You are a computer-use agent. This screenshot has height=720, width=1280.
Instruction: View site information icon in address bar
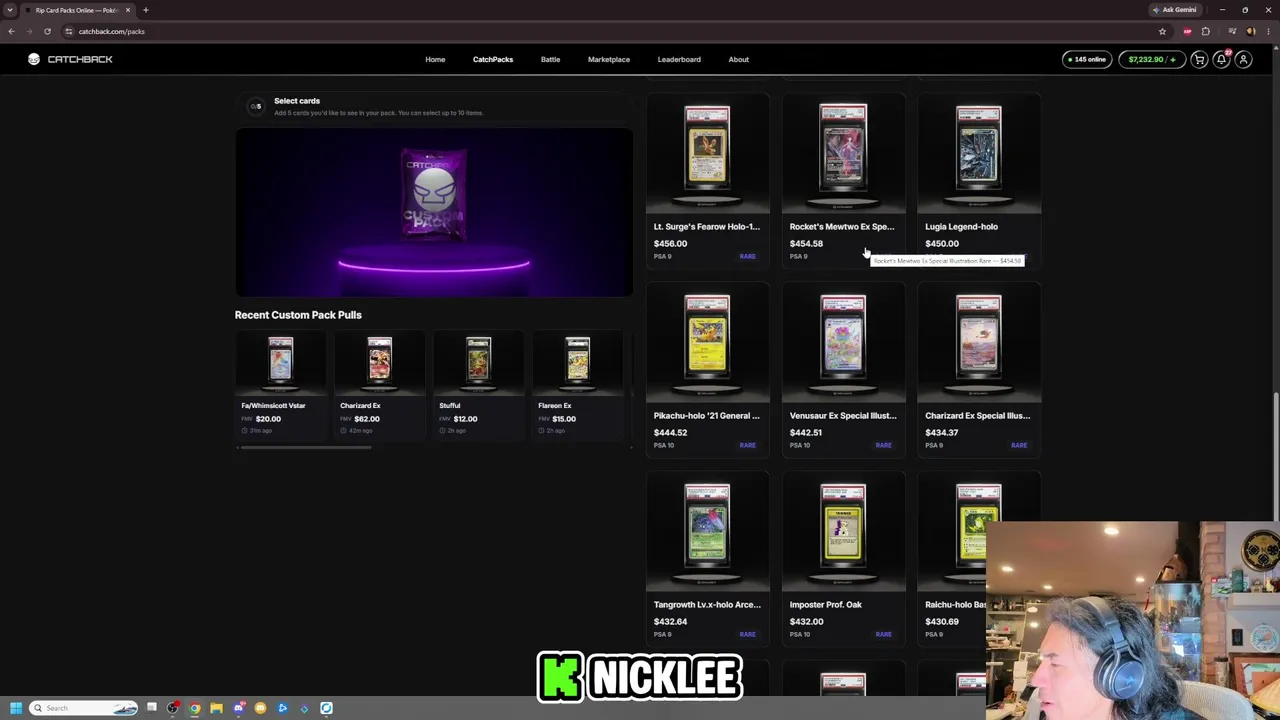[70, 31]
